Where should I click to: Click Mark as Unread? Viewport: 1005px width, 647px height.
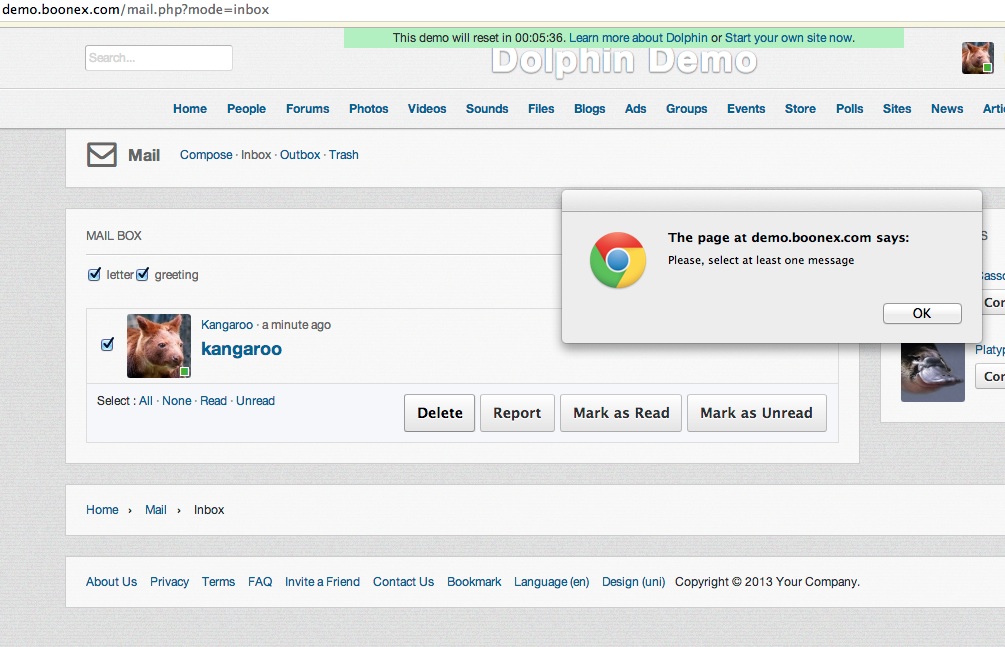756,413
